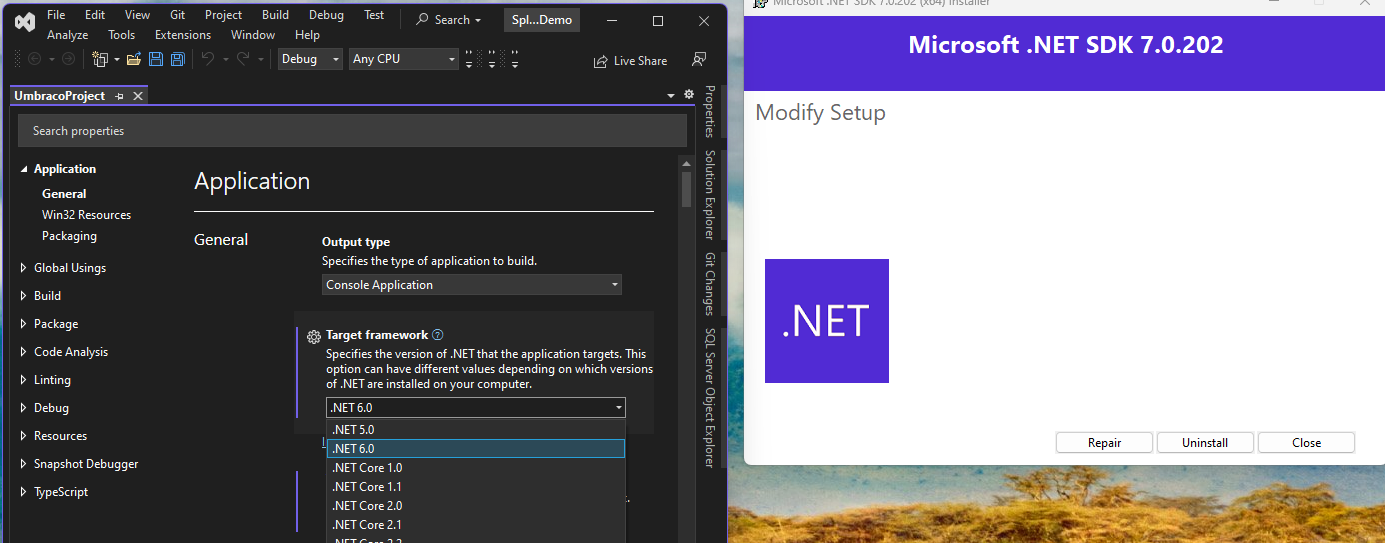Expand the Package section
Screen dimensions: 1385x543
click(24, 324)
